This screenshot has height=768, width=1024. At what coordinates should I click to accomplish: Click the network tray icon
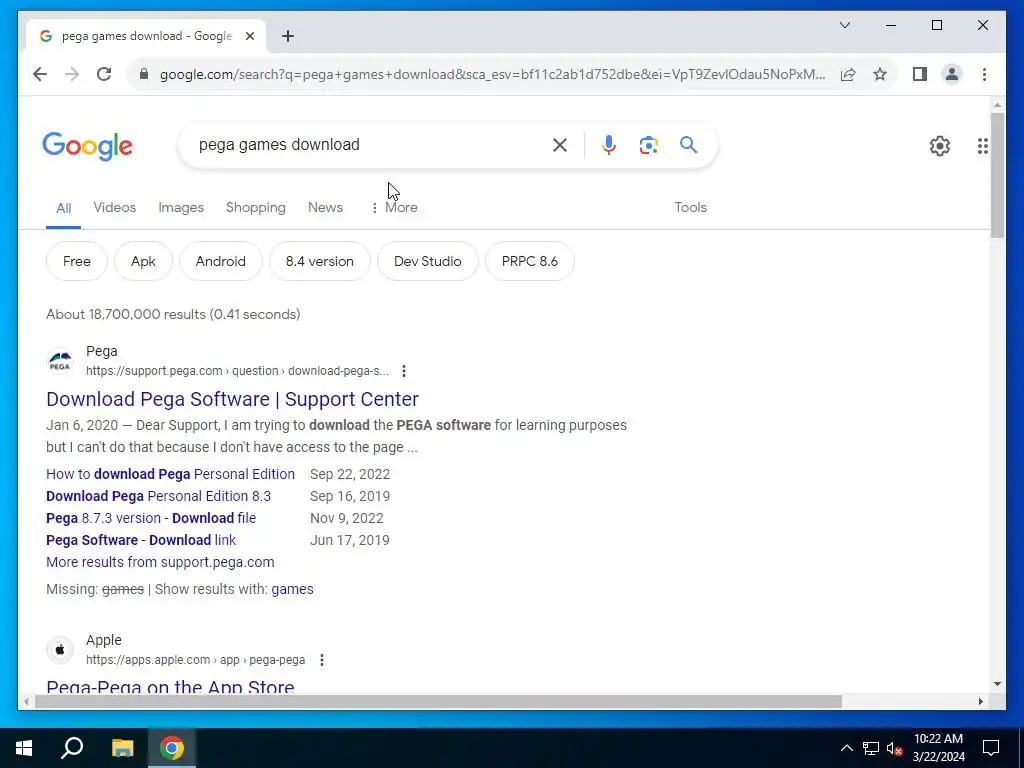[871, 748]
